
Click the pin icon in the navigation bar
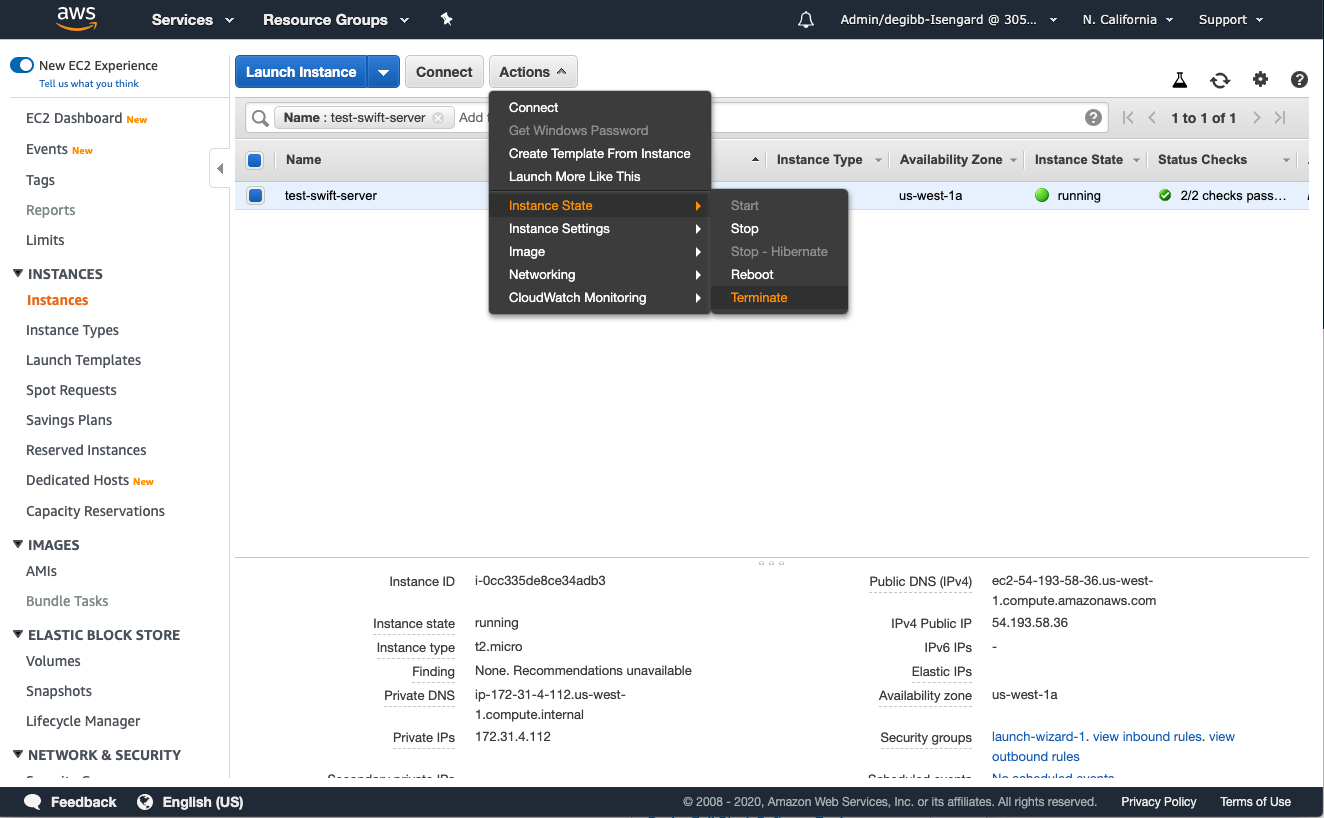(x=446, y=18)
